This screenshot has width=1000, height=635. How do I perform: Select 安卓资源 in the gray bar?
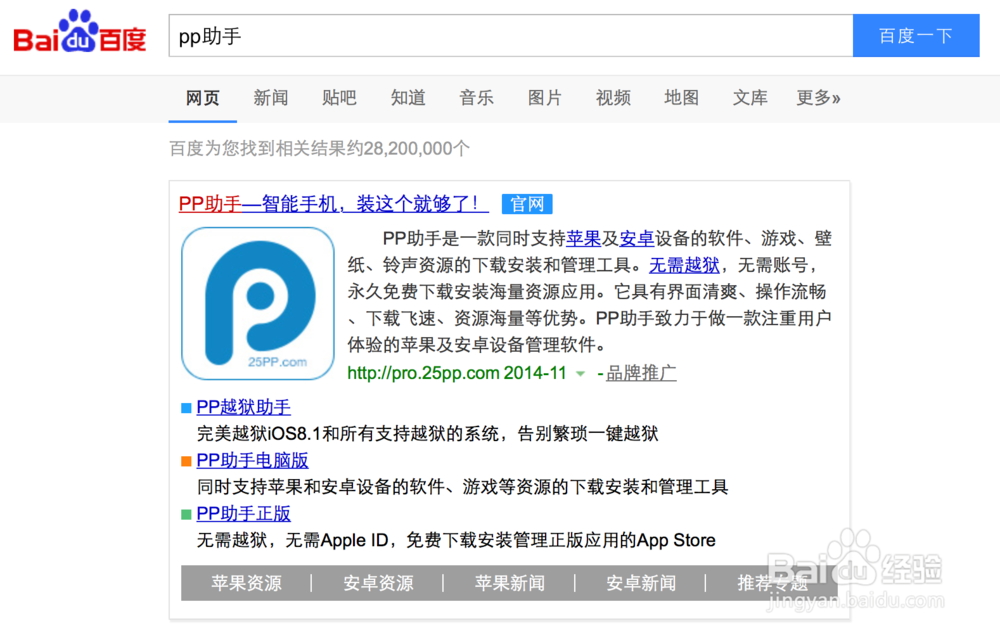(378, 583)
